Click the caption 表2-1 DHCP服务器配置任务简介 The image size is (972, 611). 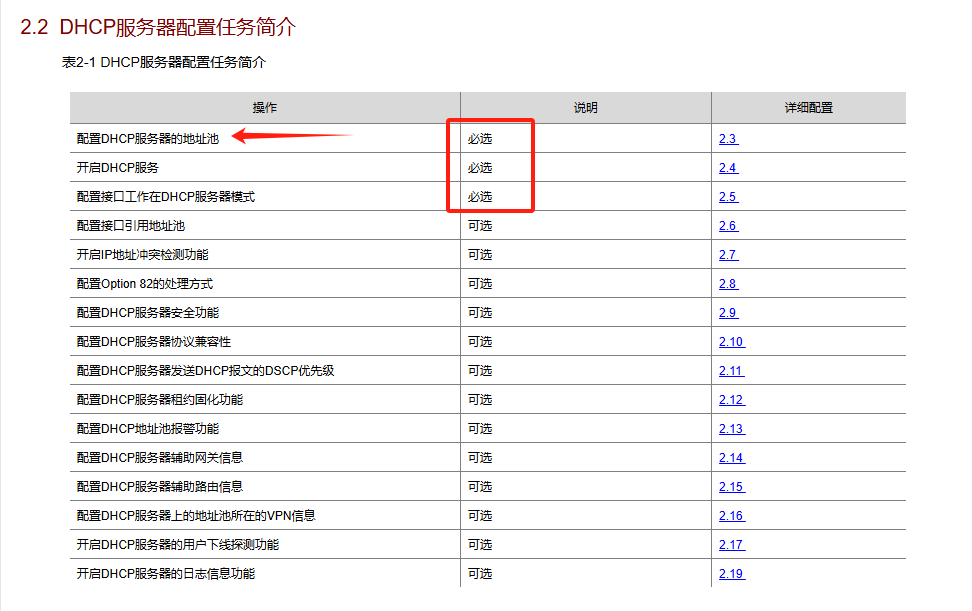[x=164, y=62]
